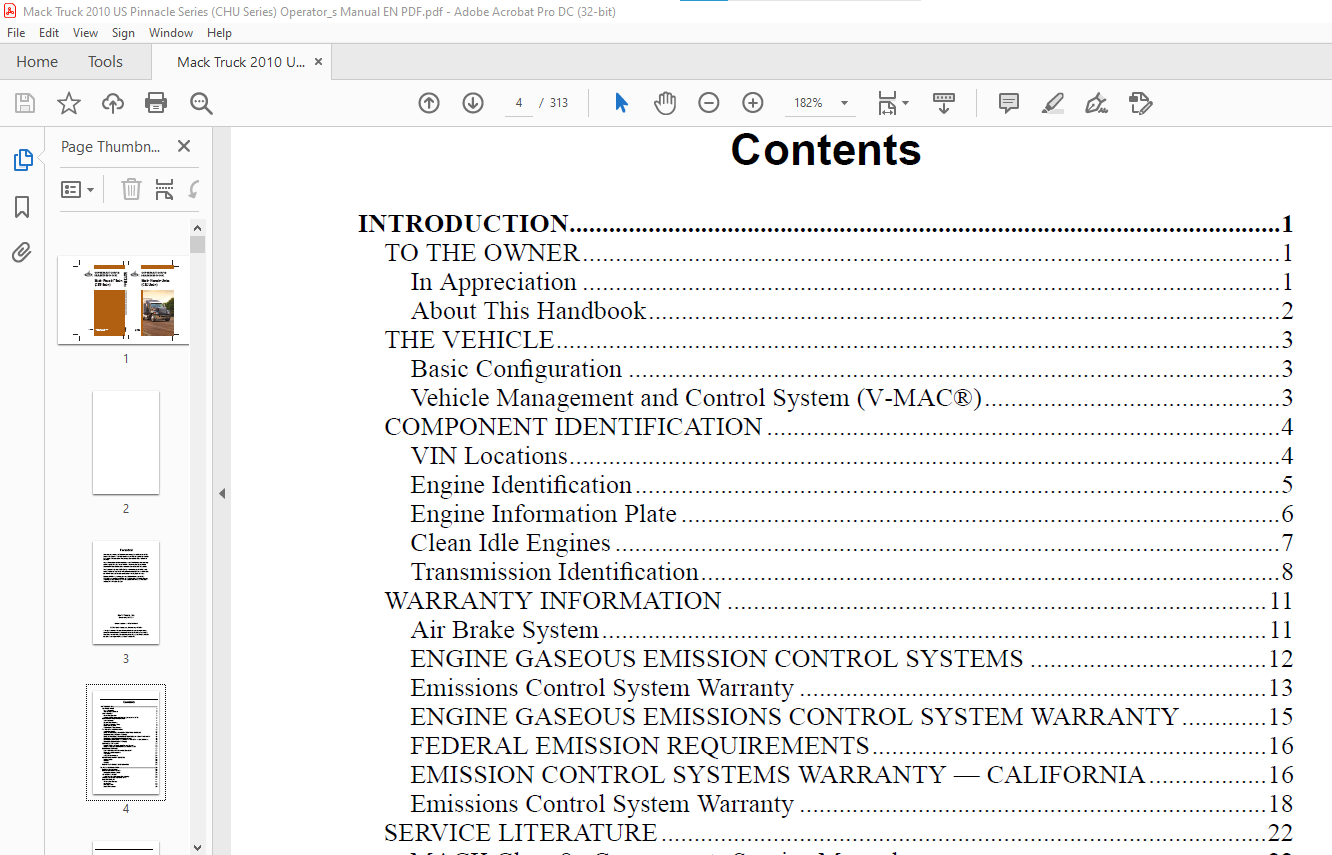Switch to the Tools tab
Image resolution: width=1332 pixels, height=855 pixels.
point(105,62)
